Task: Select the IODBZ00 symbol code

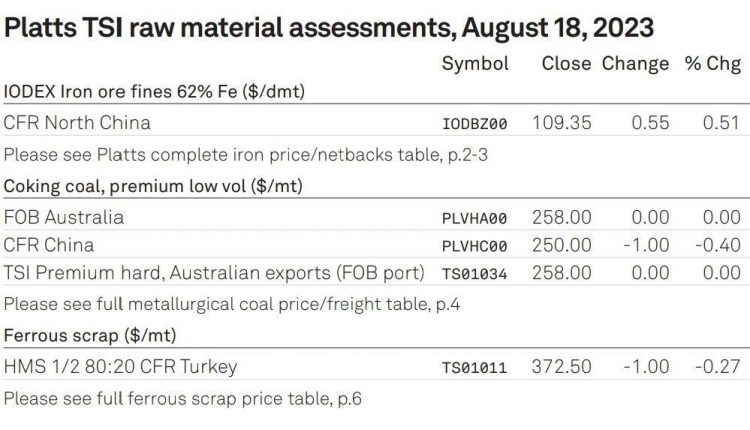Action: coord(474,124)
